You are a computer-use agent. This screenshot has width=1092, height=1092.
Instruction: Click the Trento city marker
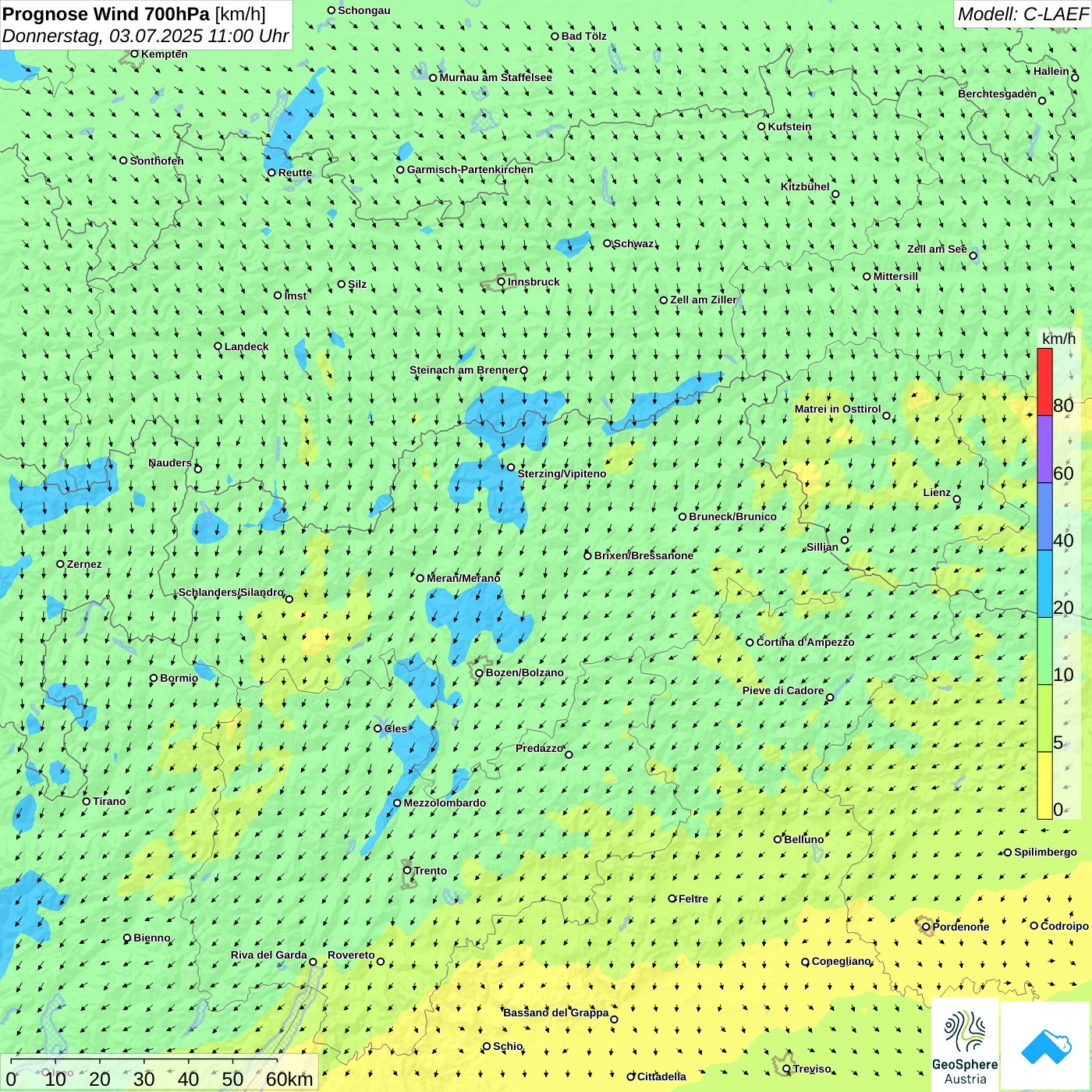[407, 870]
